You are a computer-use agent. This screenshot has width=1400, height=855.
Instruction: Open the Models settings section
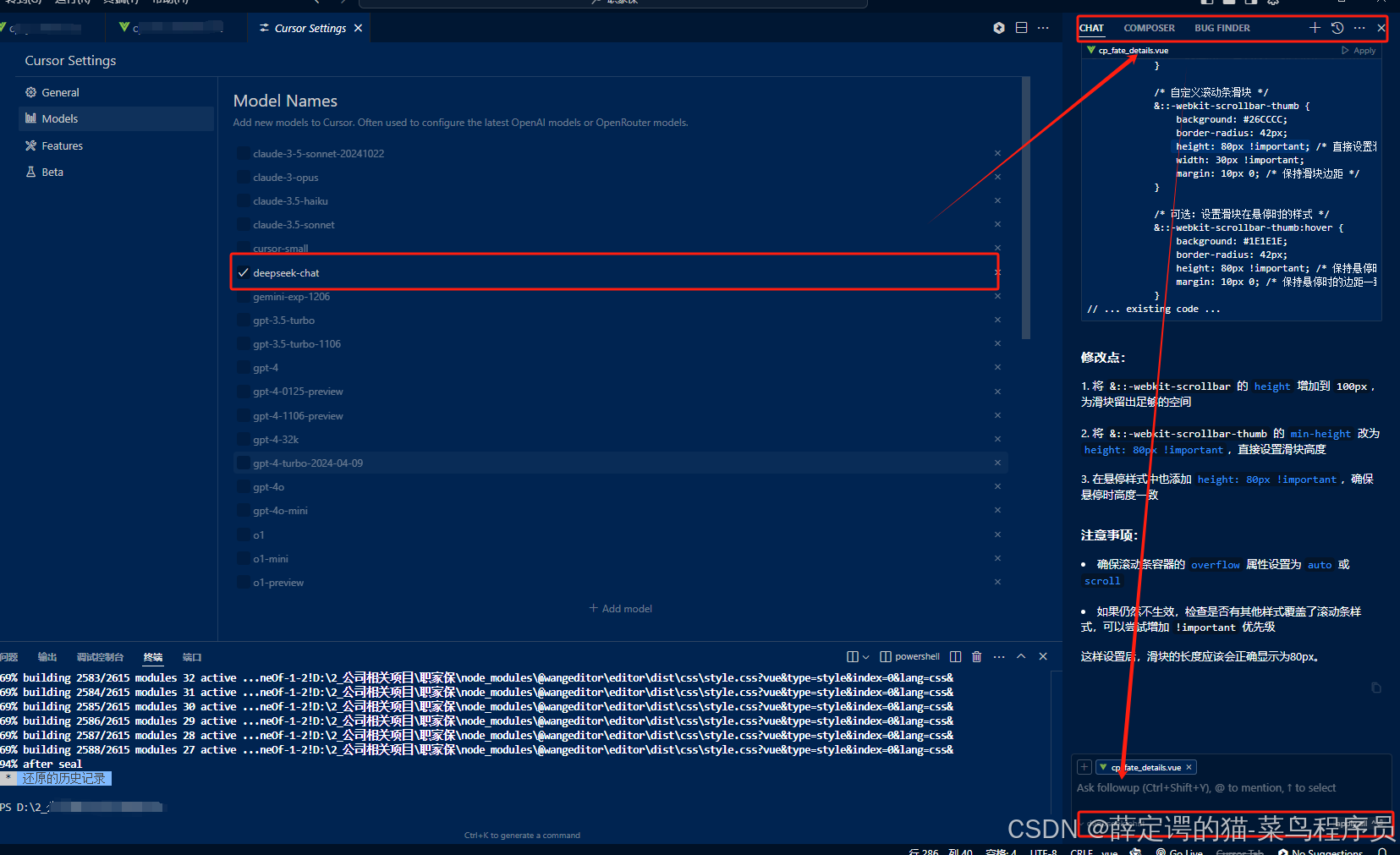click(116, 118)
